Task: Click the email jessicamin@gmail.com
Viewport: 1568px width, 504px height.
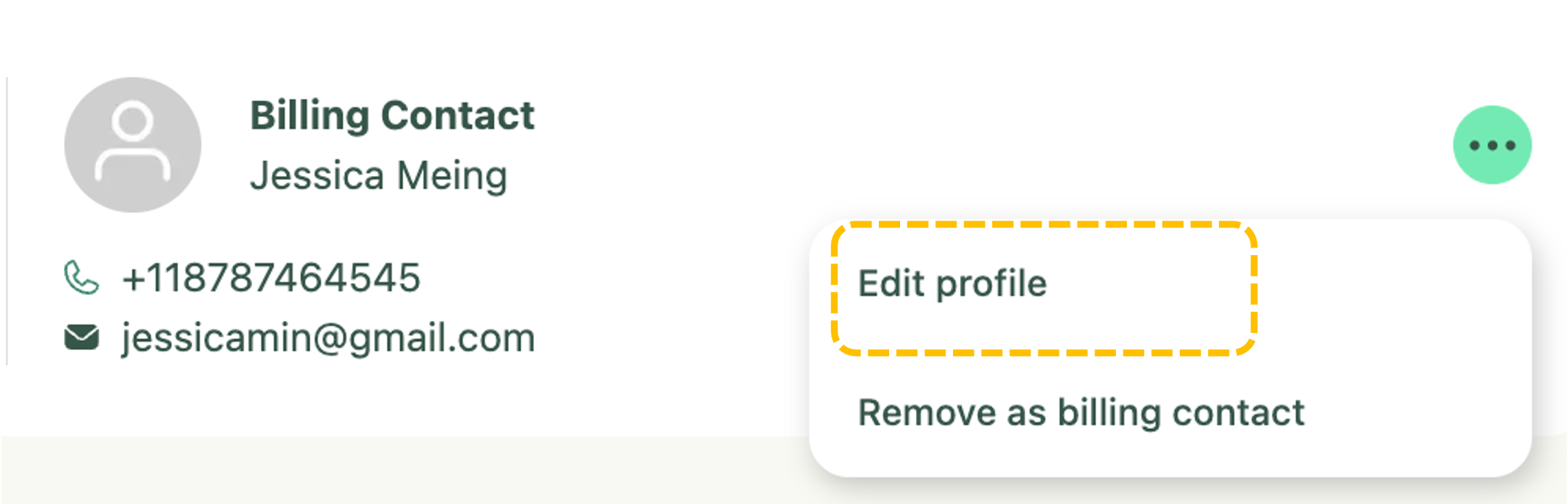Action: [328, 338]
